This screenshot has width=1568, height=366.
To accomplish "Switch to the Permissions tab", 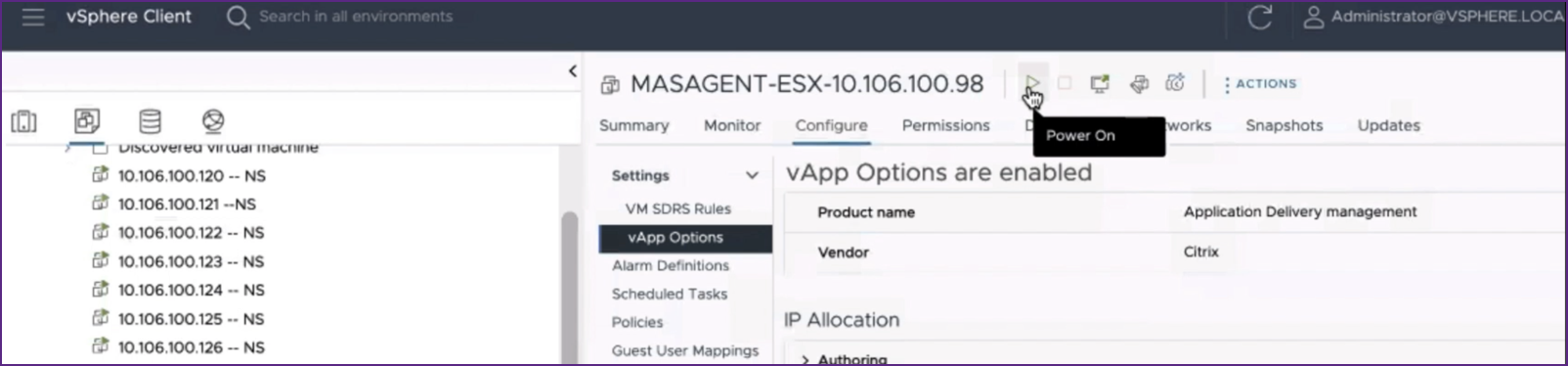I will [945, 125].
